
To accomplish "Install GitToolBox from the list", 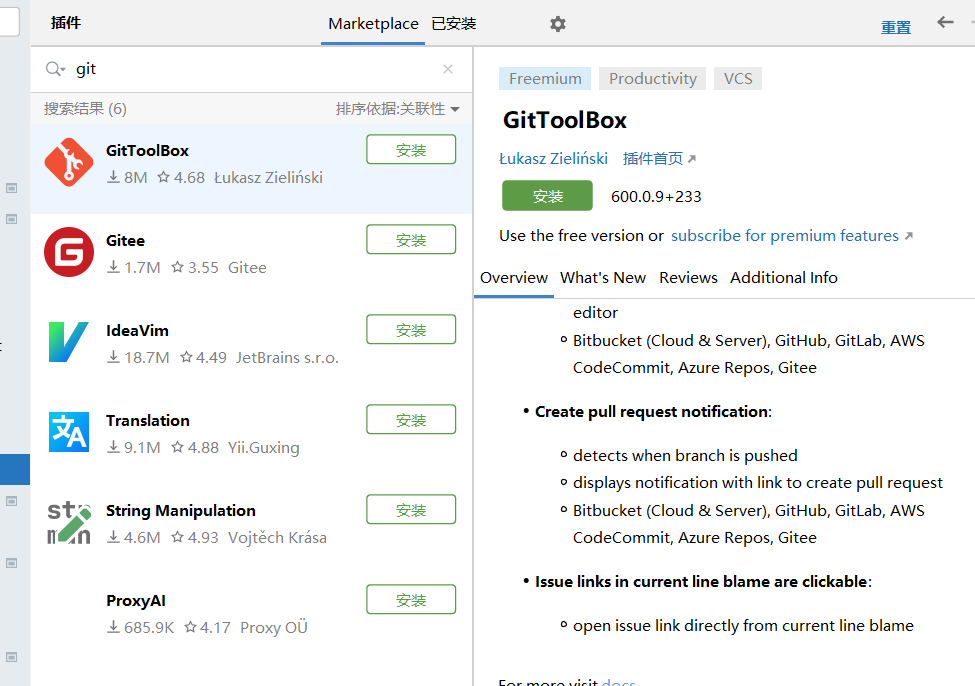I will click(411, 149).
